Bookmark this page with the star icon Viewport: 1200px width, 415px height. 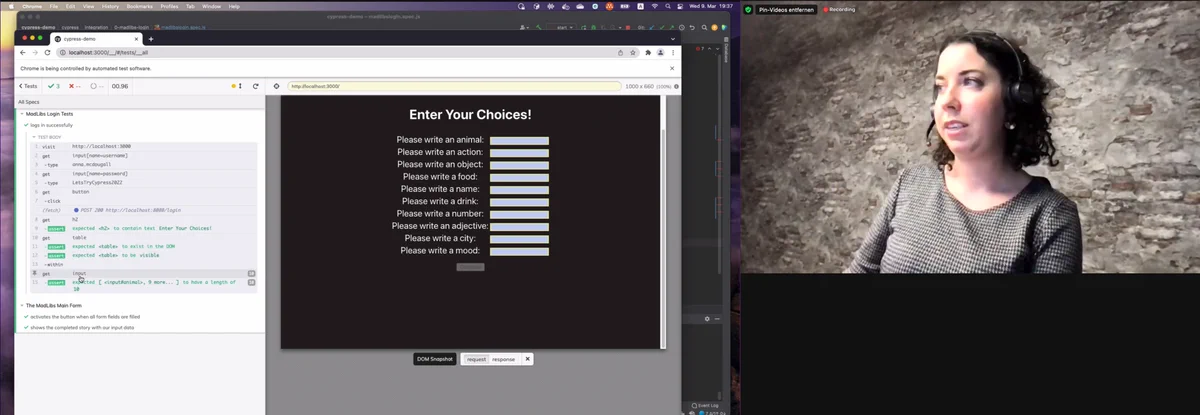click(633, 52)
